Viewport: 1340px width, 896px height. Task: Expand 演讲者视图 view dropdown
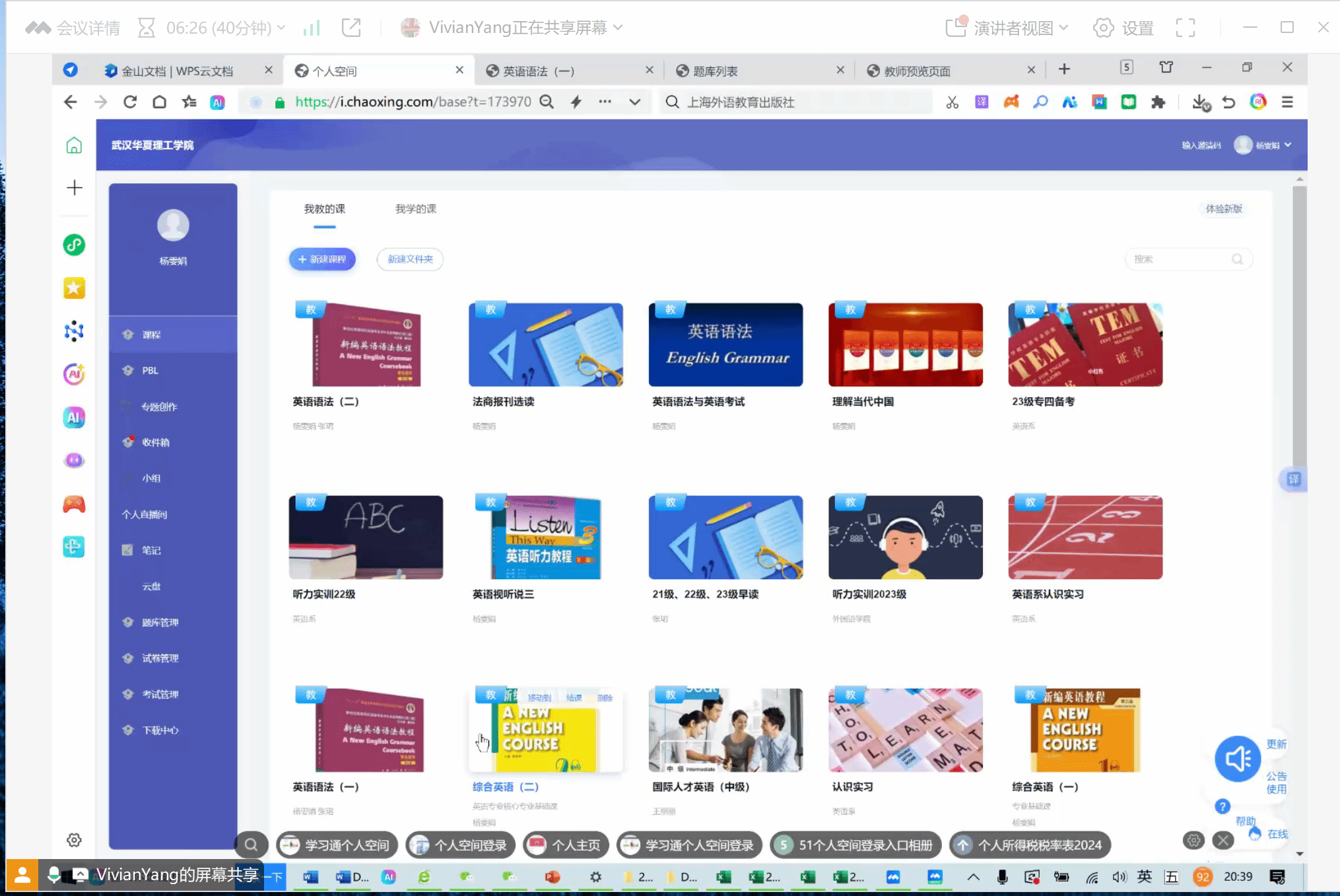[1063, 28]
